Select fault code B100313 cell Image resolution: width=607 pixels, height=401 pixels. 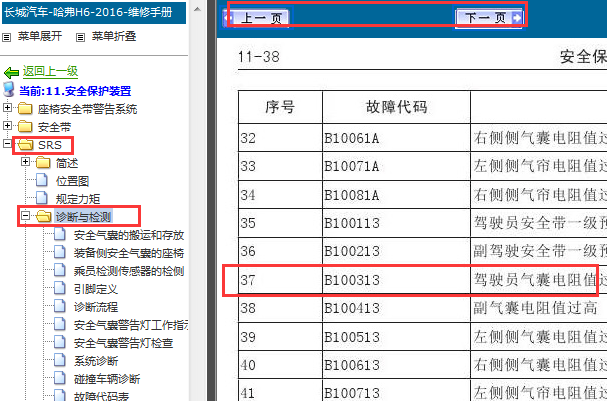(396, 280)
